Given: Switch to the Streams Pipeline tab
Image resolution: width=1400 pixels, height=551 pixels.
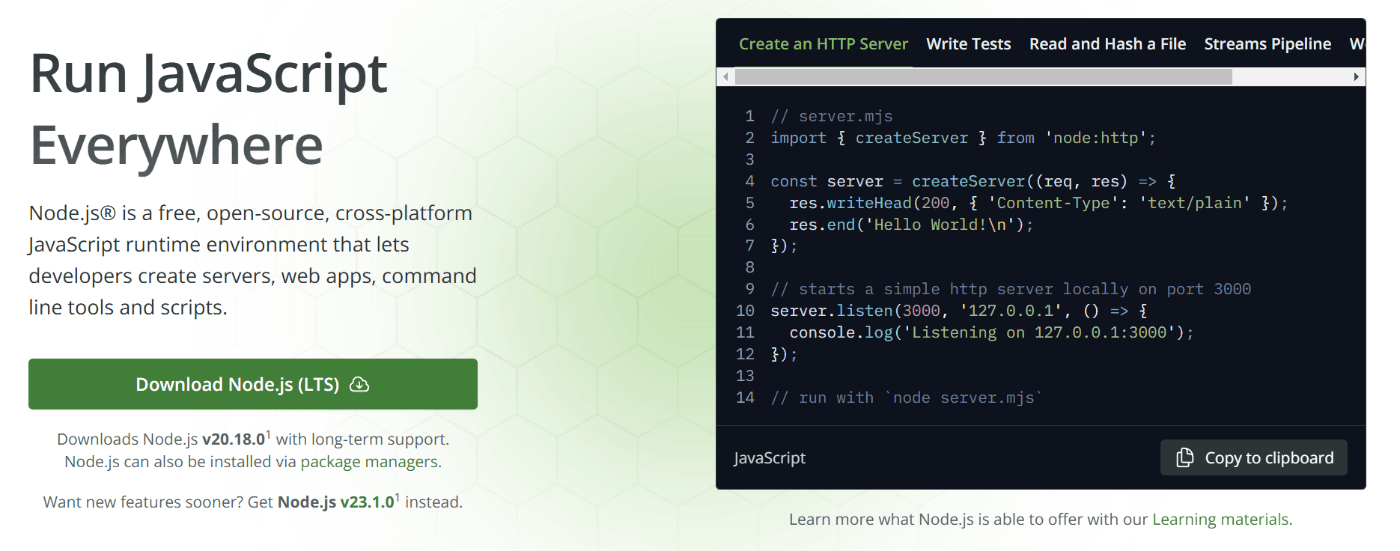Looking at the screenshot, I should coord(1267,44).
